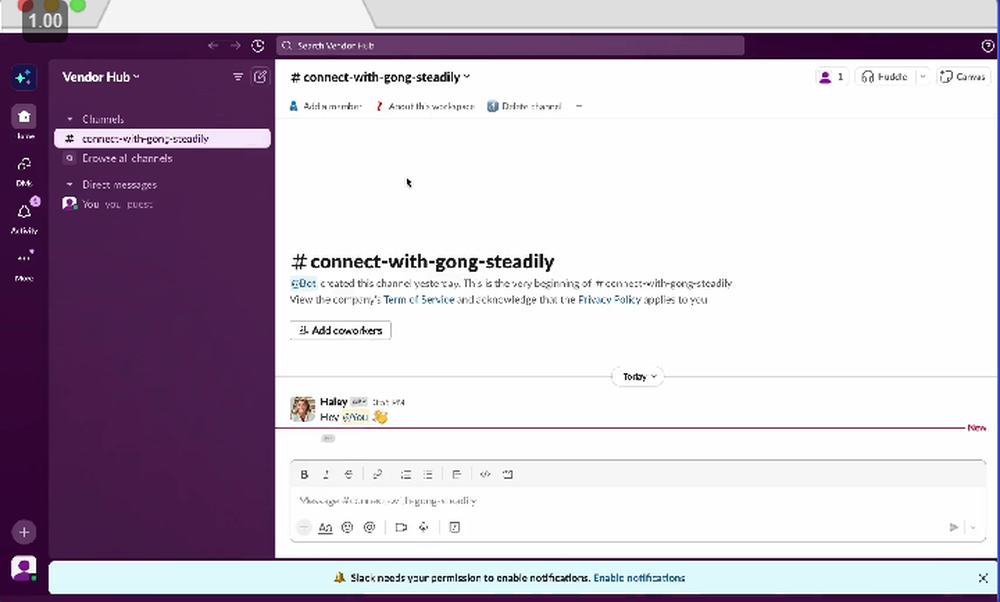Viewport: 1000px width, 602px height.
Task: Click Browse all channels
Action: tap(127, 158)
